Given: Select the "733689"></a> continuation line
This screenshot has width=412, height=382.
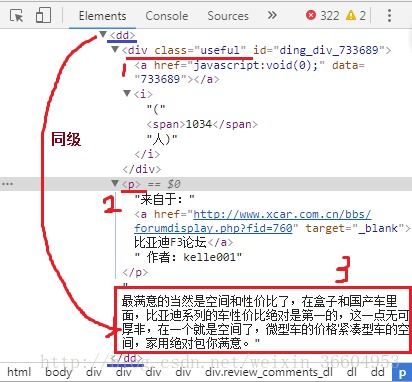Looking at the screenshot, I should click(x=177, y=79).
